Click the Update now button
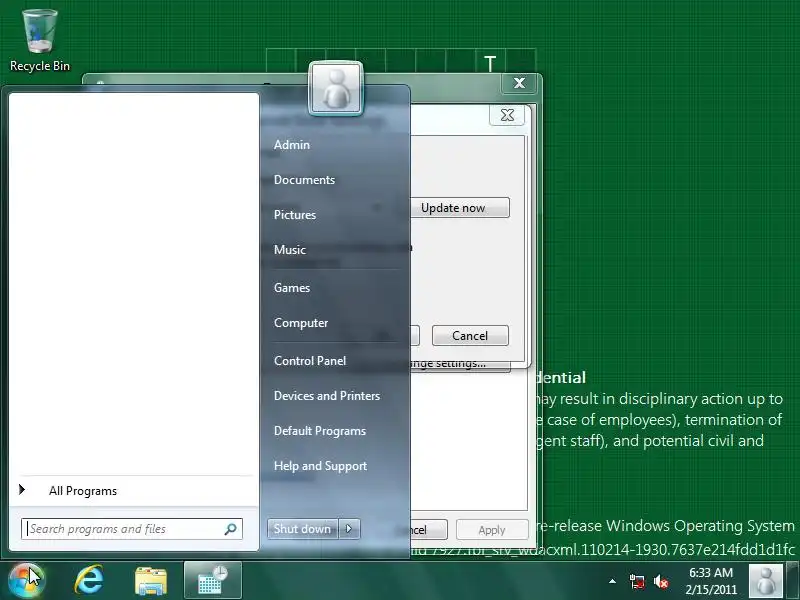Image resolution: width=800 pixels, height=600 pixels. click(459, 208)
